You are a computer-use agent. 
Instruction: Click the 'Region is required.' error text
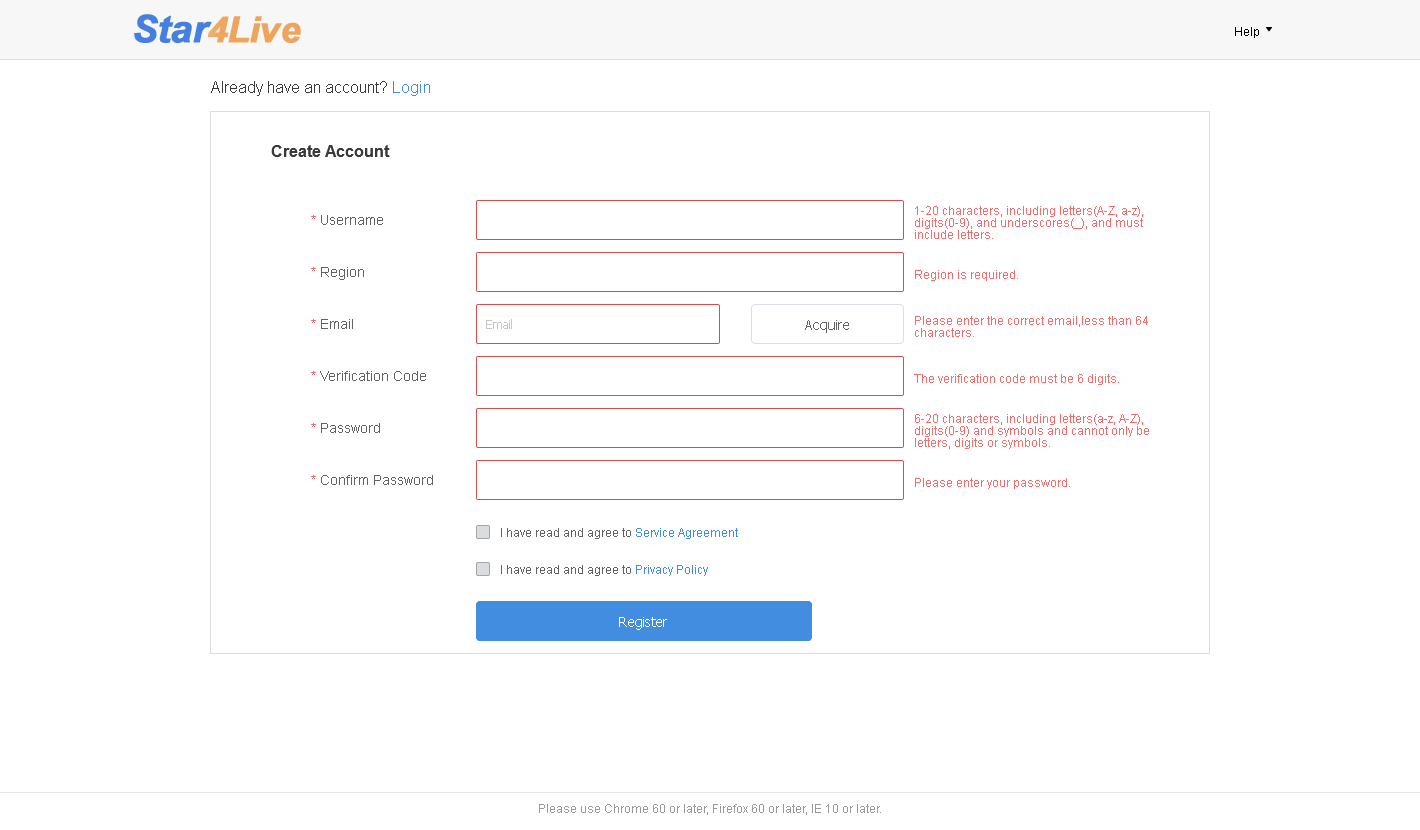click(x=966, y=275)
